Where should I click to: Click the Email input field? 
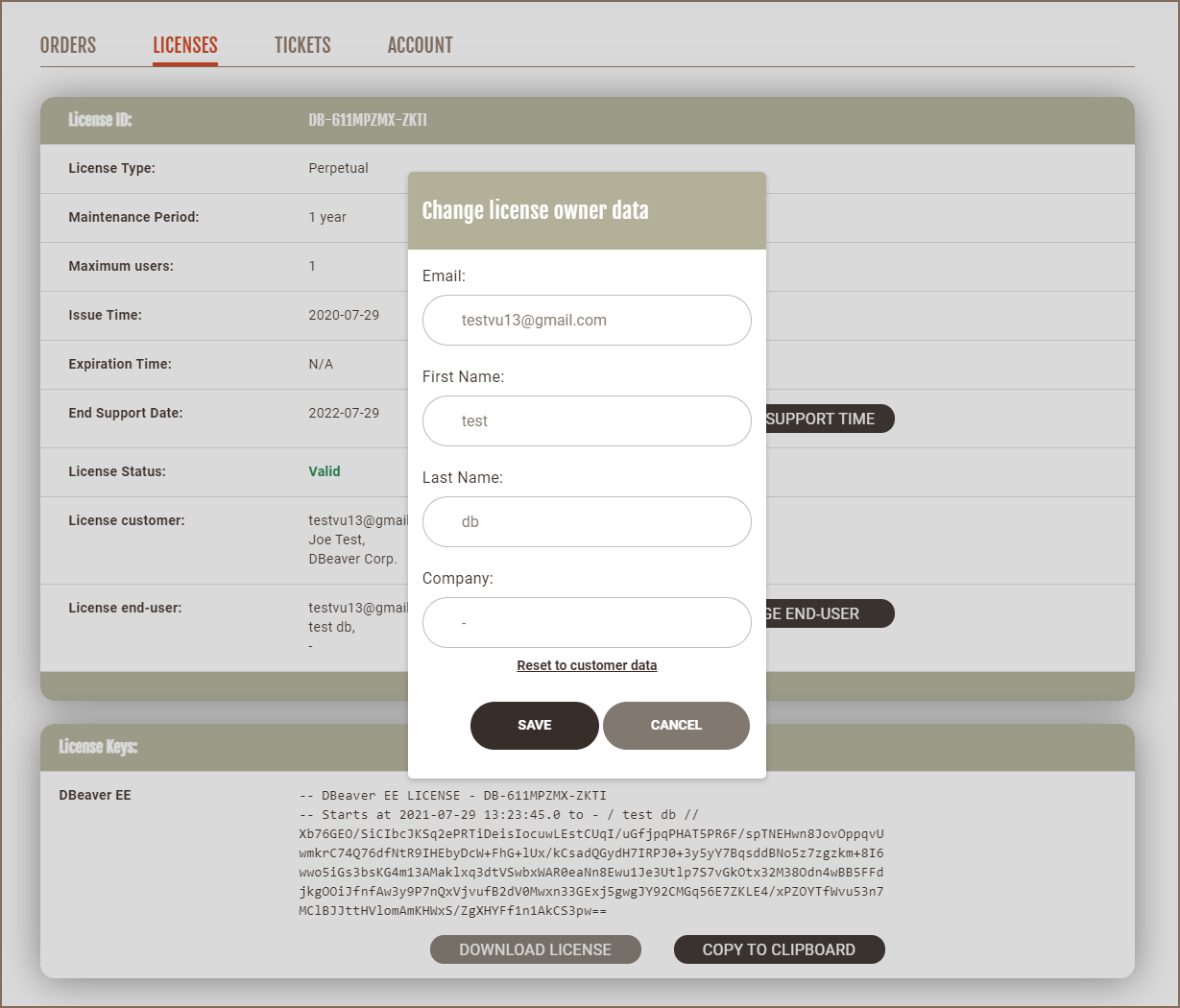pos(587,321)
